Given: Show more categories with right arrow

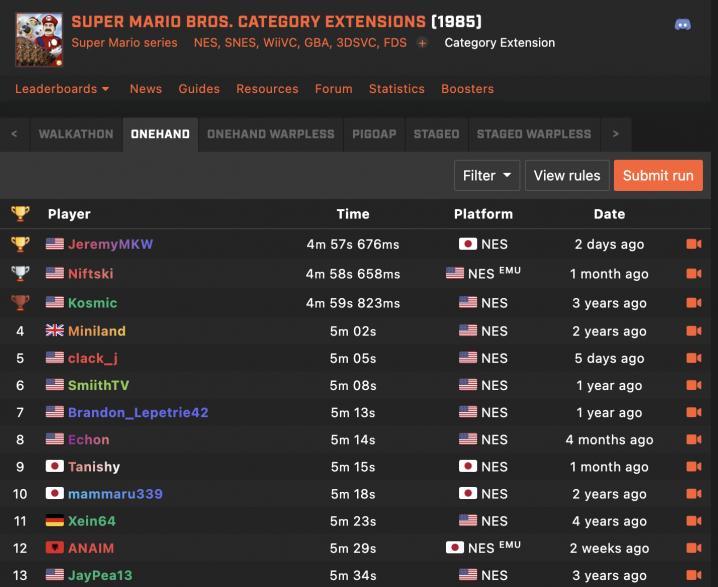Looking at the screenshot, I should point(615,134).
